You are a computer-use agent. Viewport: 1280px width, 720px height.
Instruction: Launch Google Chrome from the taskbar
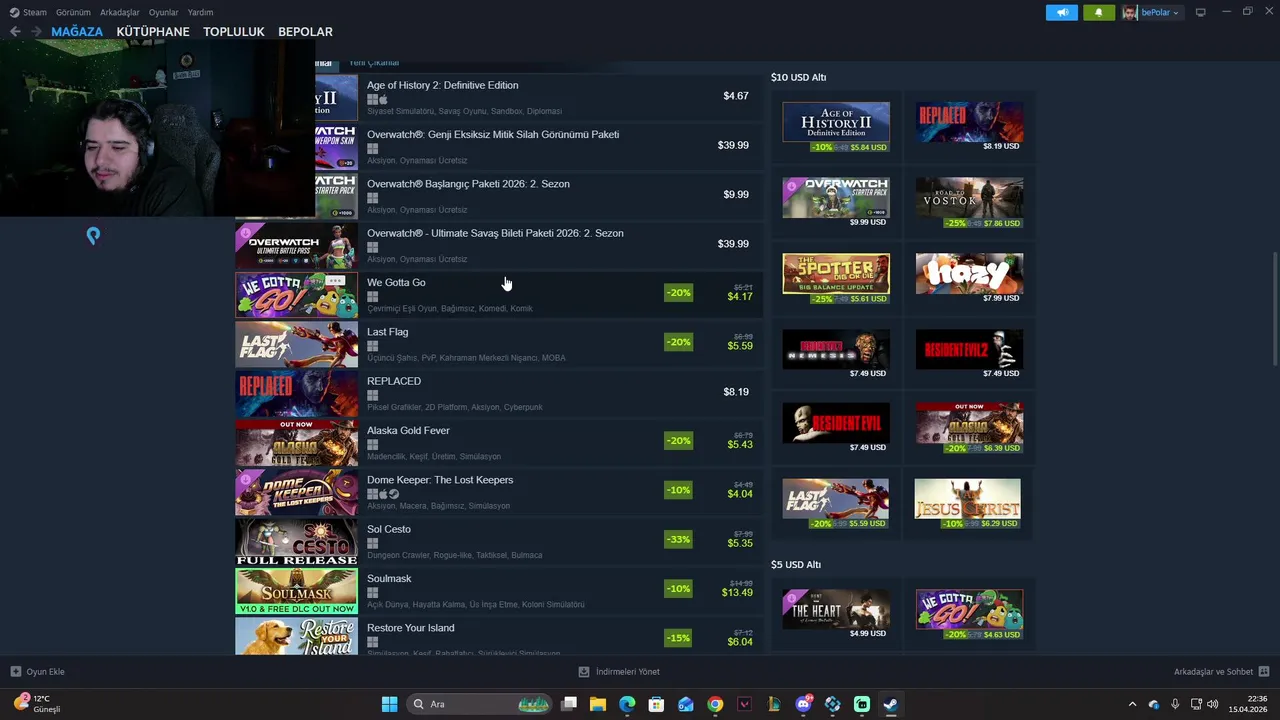(x=715, y=704)
